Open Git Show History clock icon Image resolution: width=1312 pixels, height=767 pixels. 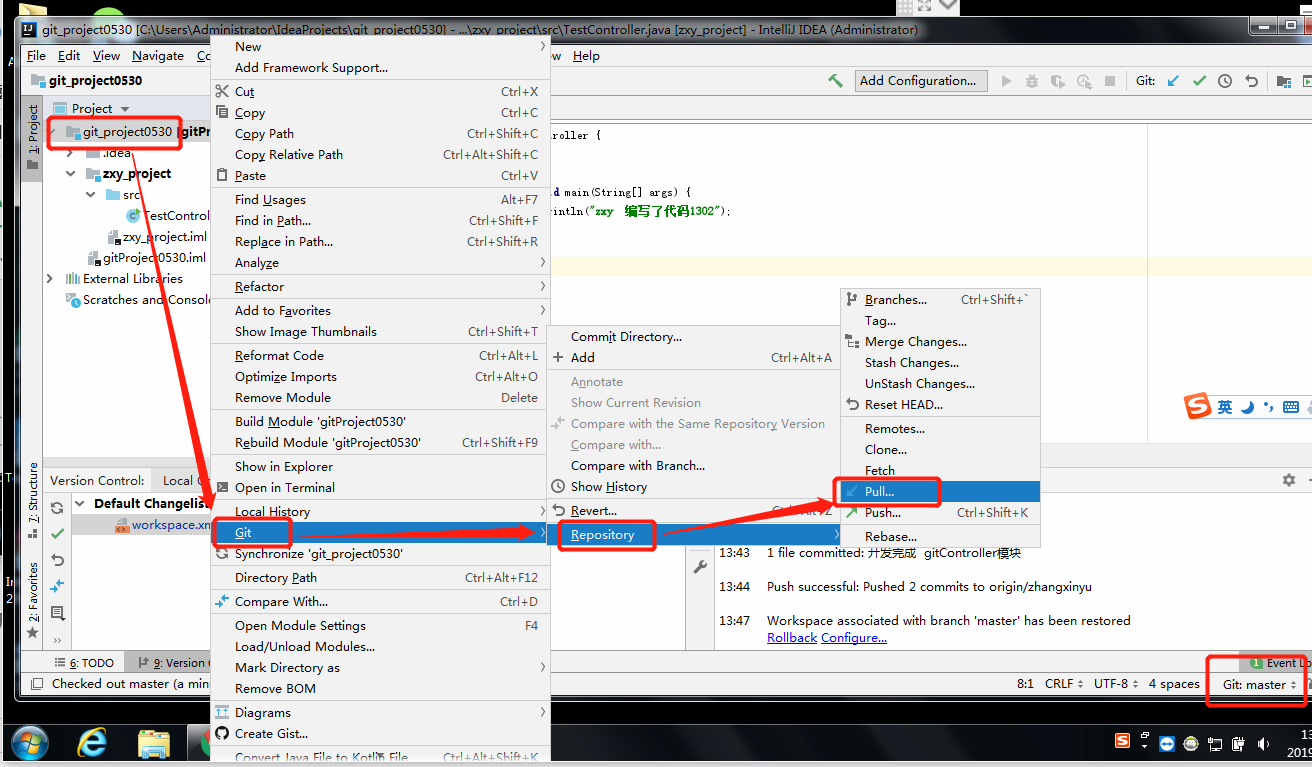point(1225,81)
